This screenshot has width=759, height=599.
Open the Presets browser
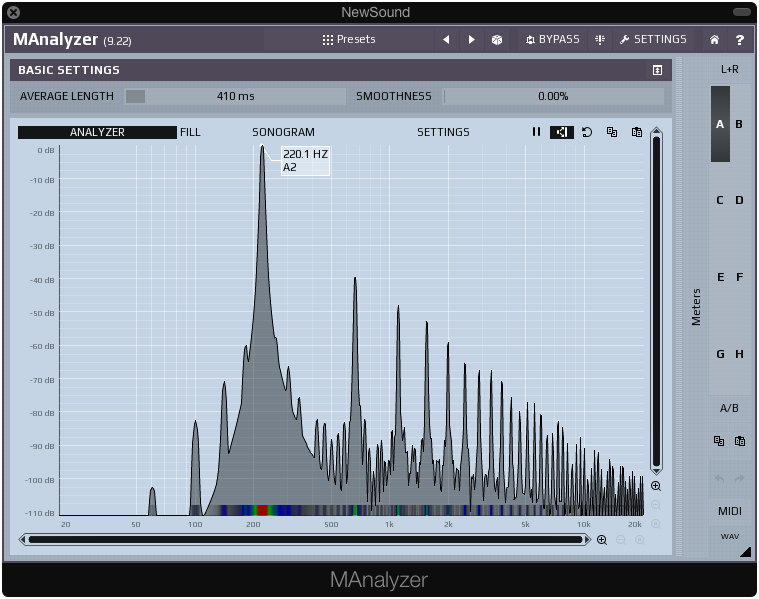click(x=349, y=39)
